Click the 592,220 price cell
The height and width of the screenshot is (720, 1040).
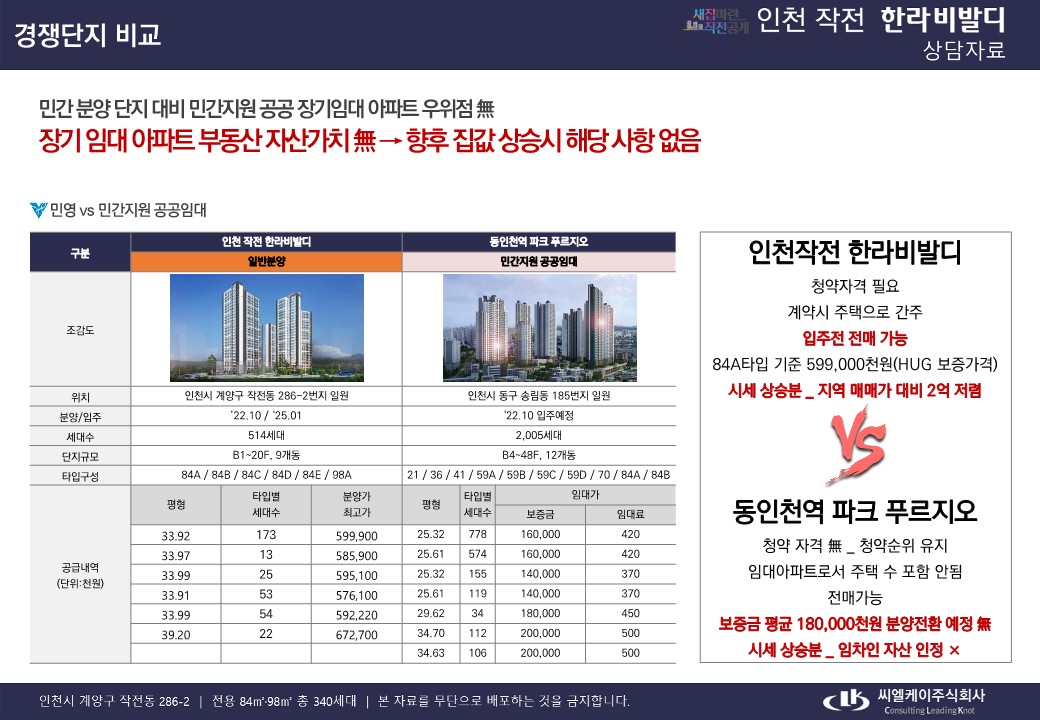[357, 615]
